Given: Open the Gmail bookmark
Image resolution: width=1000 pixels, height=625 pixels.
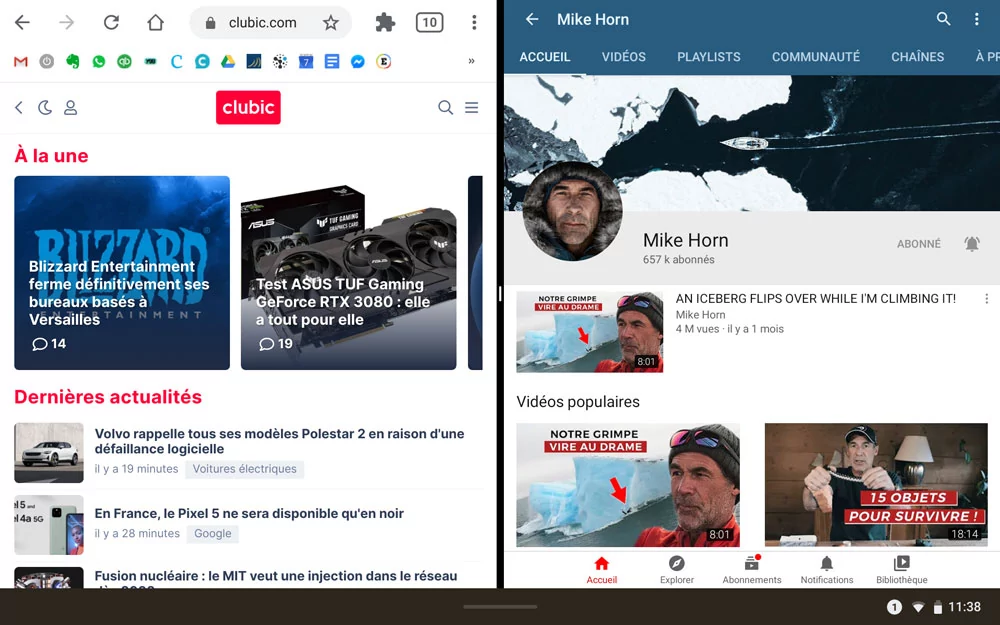Looking at the screenshot, I should point(20,61).
